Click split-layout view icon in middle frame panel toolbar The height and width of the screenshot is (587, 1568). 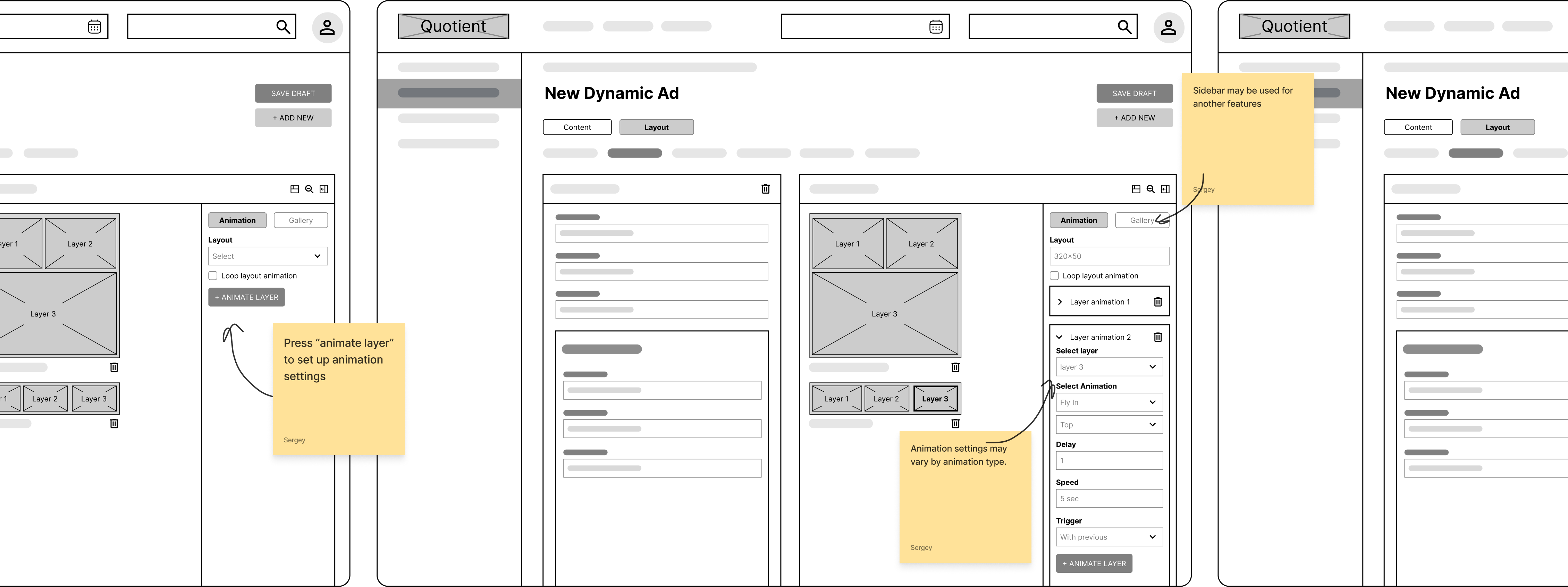(1136, 189)
